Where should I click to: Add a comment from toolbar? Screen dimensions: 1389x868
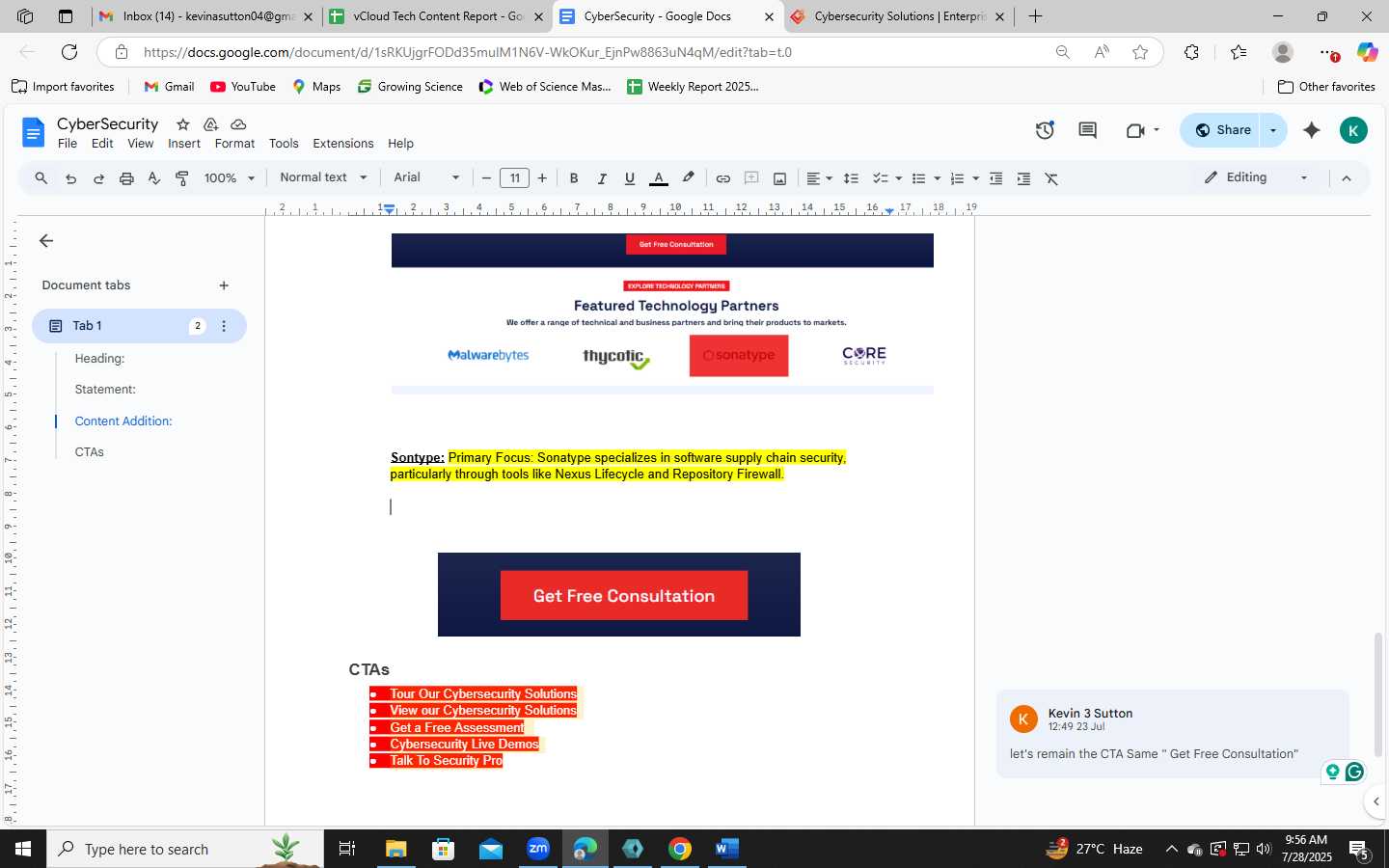pos(751,178)
